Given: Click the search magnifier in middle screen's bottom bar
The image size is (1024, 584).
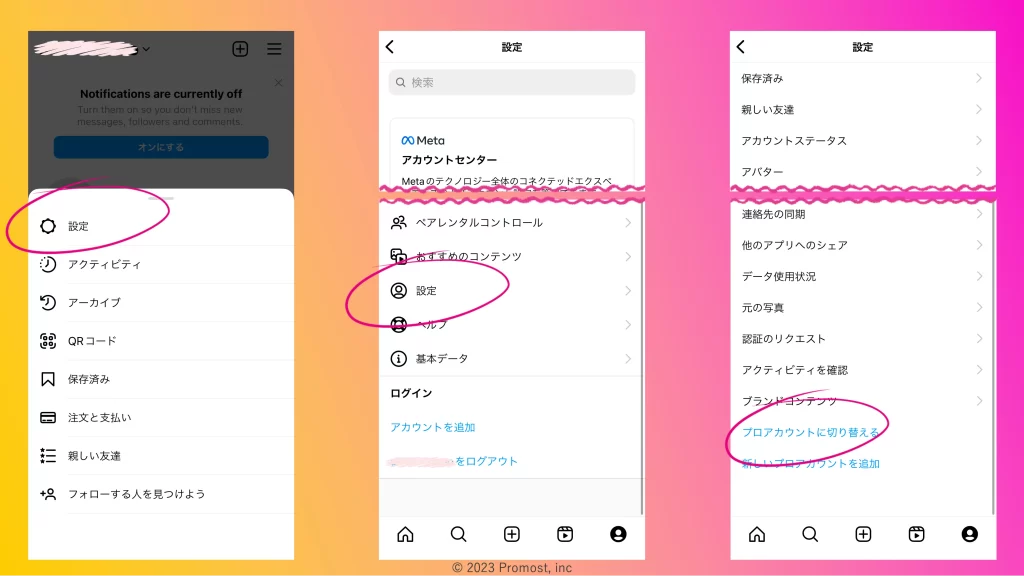Looking at the screenshot, I should [458, 534].
